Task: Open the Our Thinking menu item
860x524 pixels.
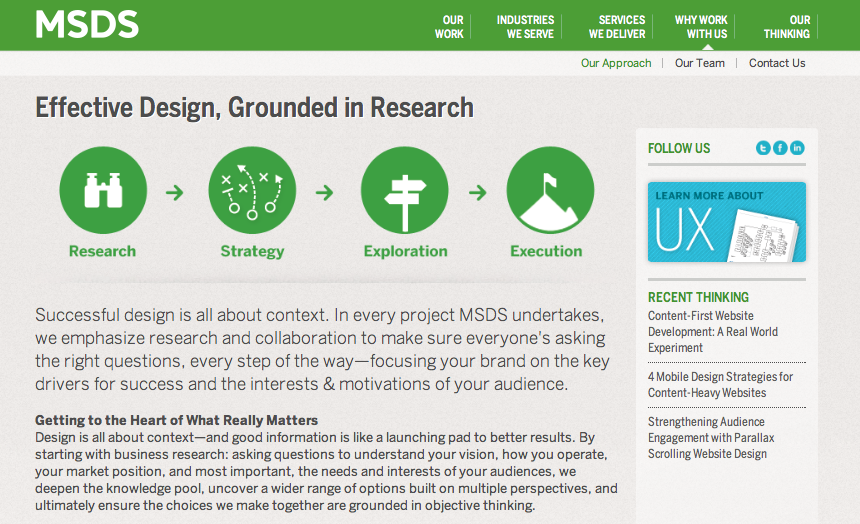Action: (787, 27)
